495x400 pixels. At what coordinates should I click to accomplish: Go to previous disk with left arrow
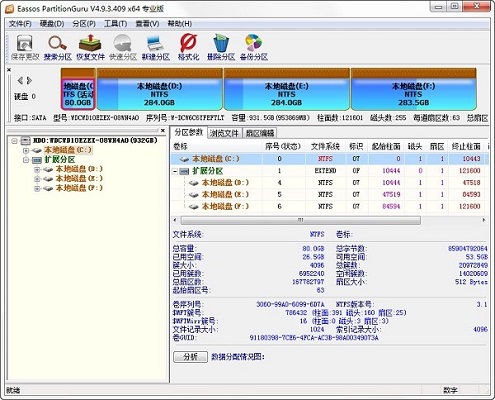coord(20,80)
